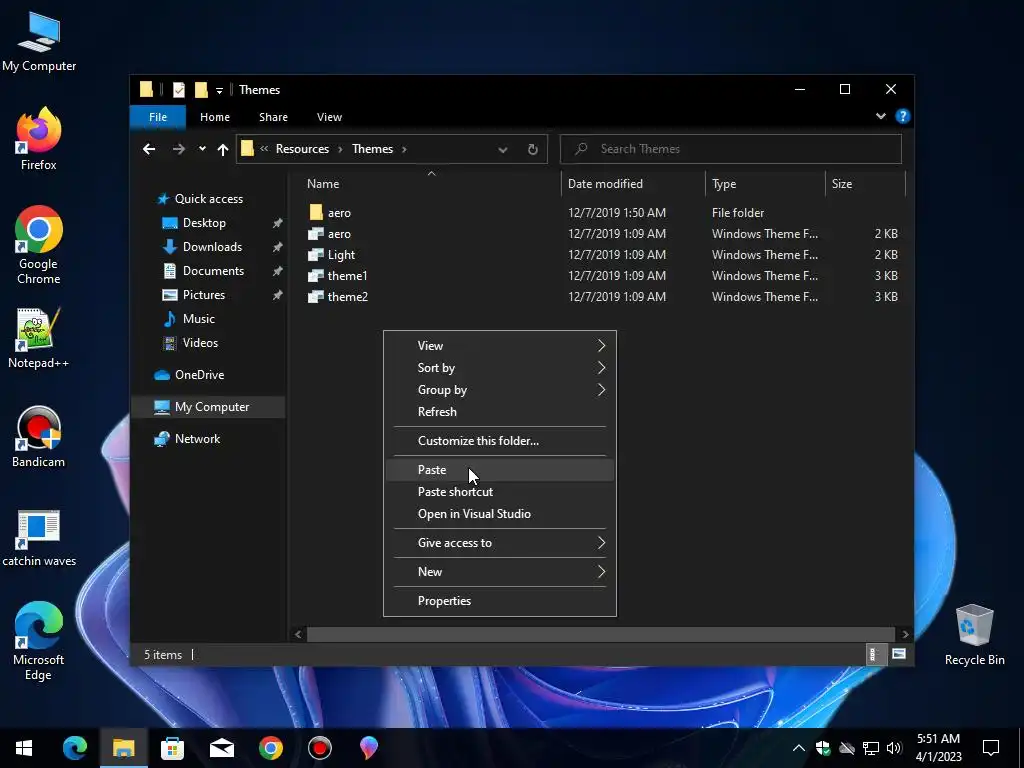Click the New folder quick access toolbar icon
This screenshot has width=1024, height=768.
201,89
